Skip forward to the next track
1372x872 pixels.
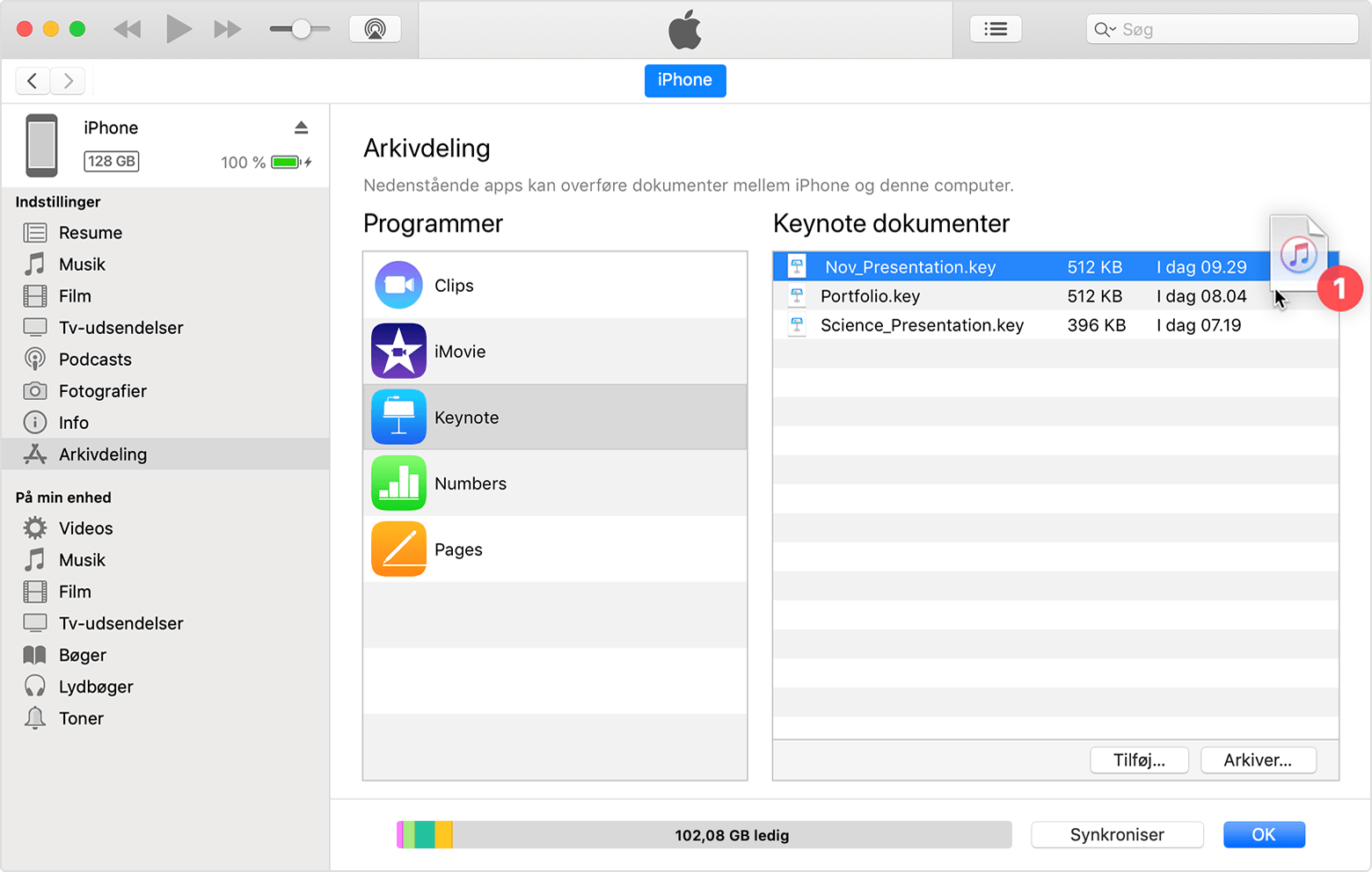coord(228,29)
